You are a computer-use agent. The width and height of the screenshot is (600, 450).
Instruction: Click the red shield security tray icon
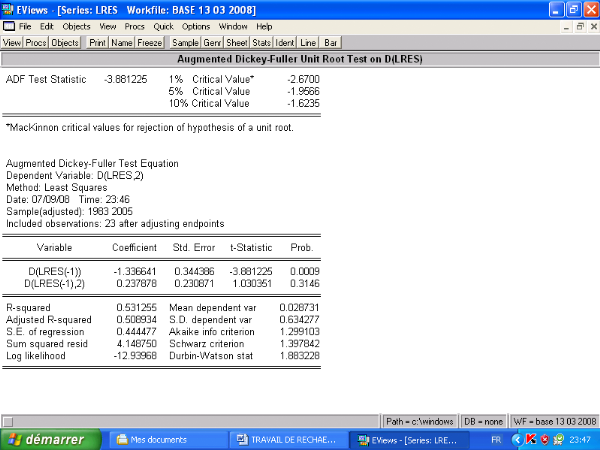pyautogui.click(x=545, y=440)
